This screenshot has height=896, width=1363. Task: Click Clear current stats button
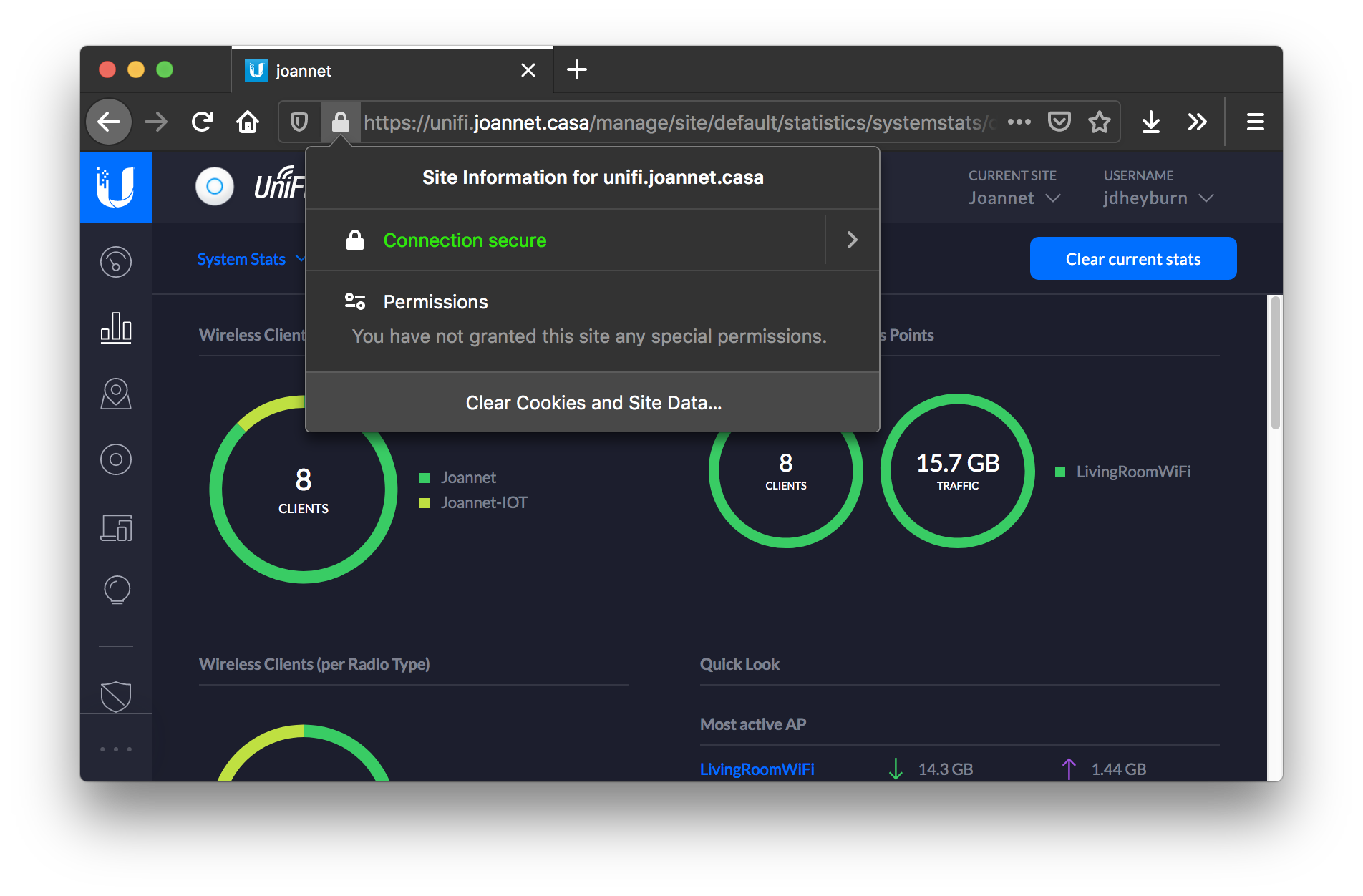[x=1133, y=258]
